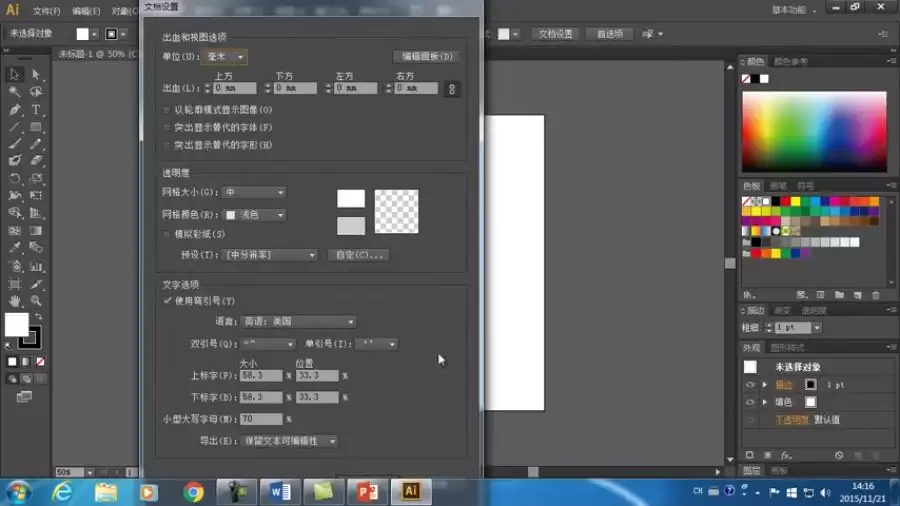
Task: Select the Artboard tool
Action: pyautogui.click(x=14, y=284)
